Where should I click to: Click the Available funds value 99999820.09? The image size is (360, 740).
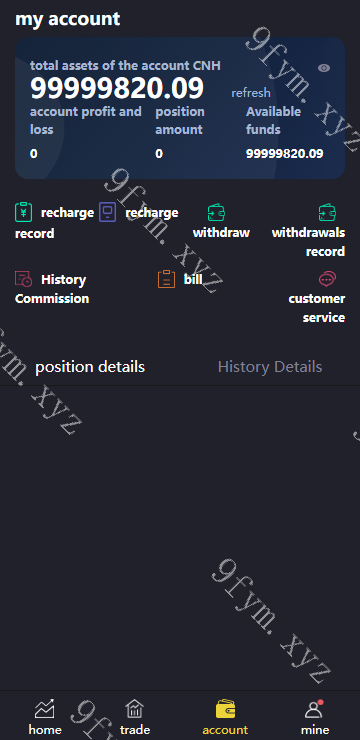[285, 153]
